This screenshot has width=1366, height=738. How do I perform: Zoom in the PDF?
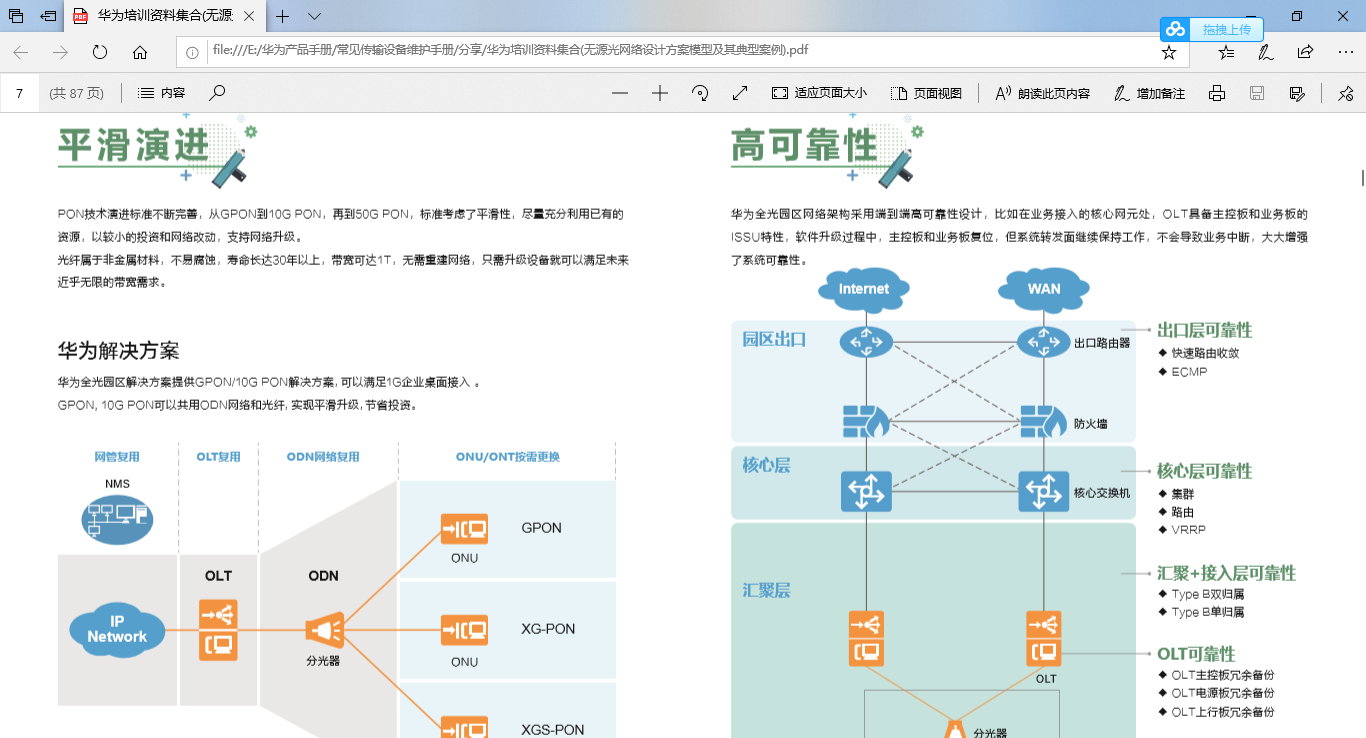pos(660,93)
